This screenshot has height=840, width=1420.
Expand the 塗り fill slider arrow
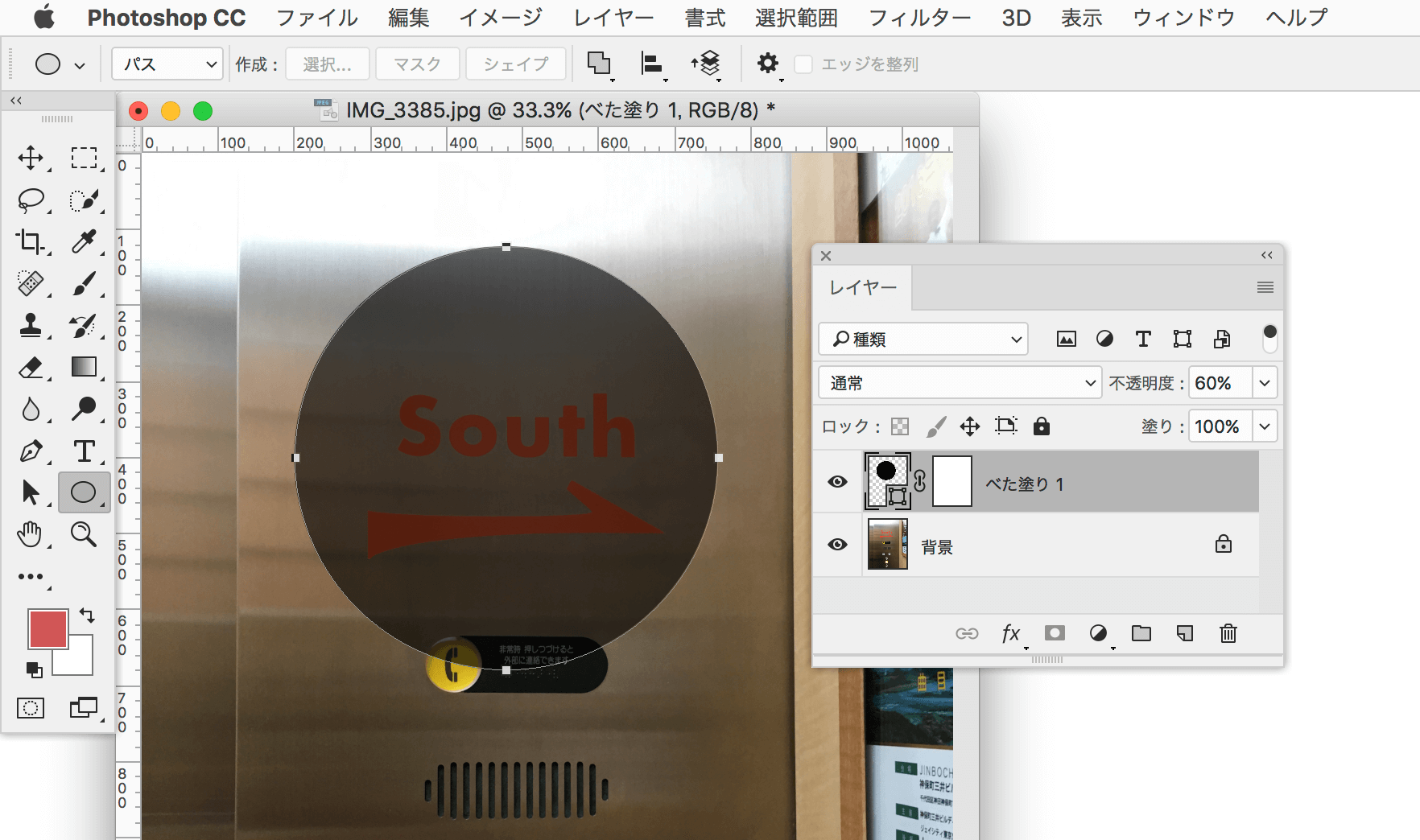tap(1265, 426)
